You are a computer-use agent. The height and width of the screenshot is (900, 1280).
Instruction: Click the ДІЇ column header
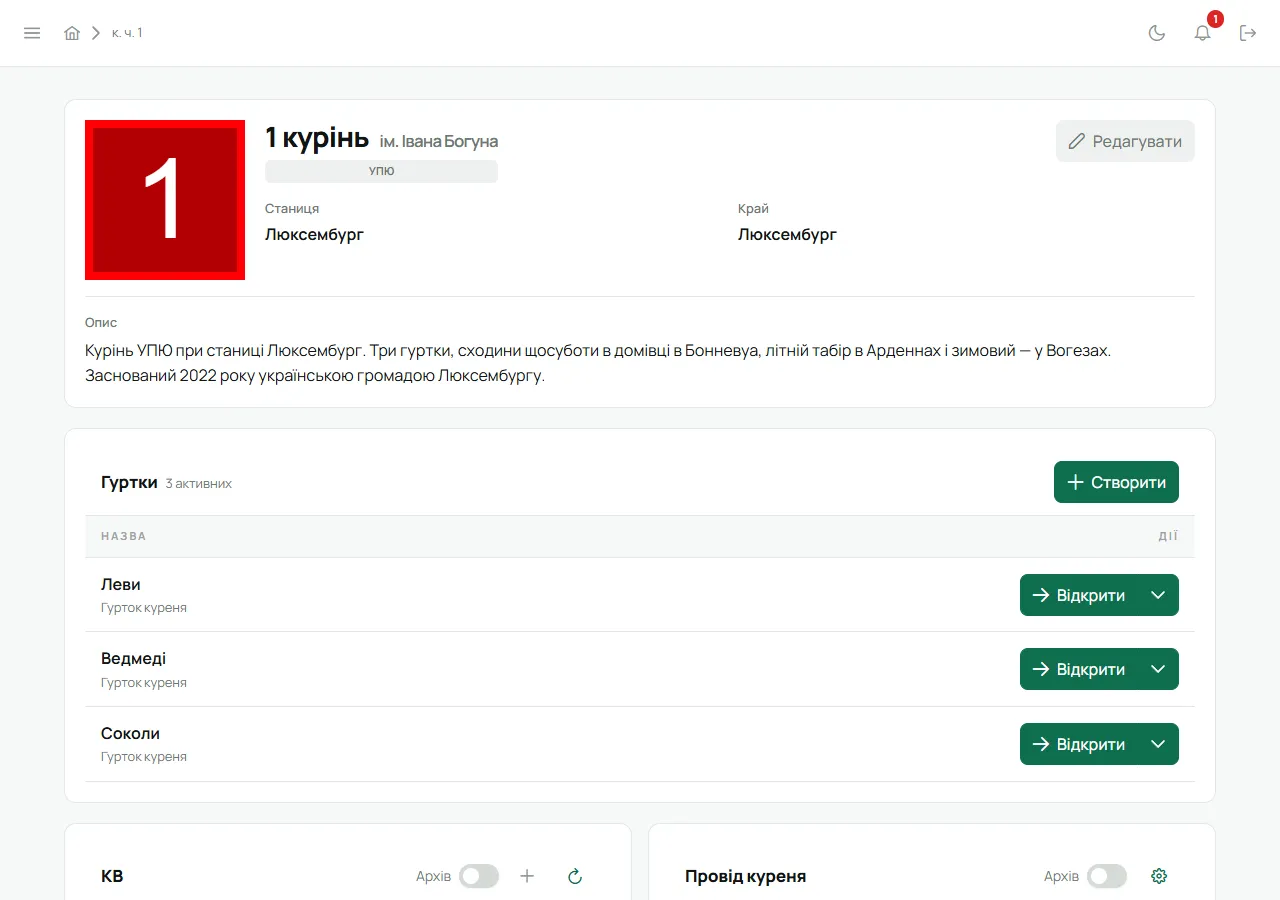[x=1168, y=536]
